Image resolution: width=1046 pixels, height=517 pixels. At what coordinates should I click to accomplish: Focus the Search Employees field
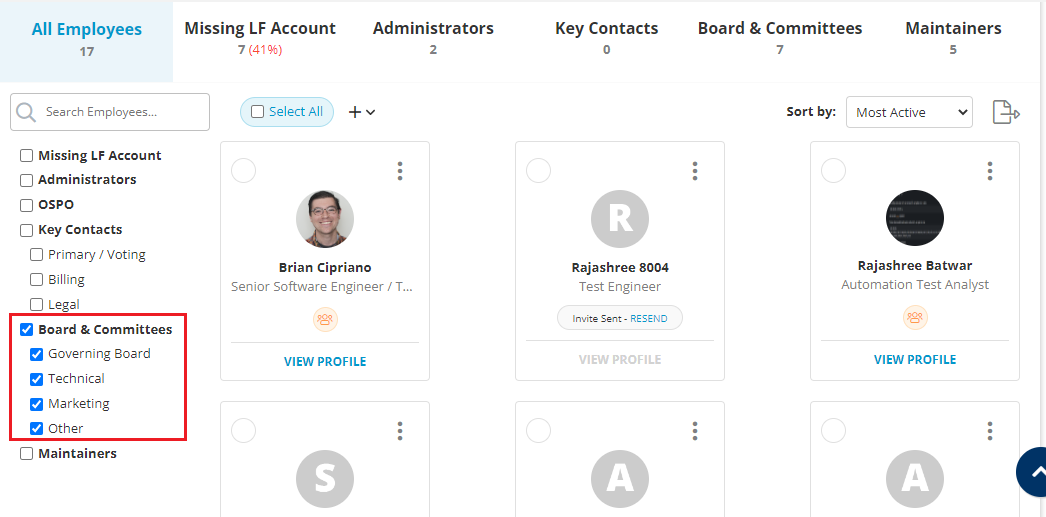click(120, 112)
